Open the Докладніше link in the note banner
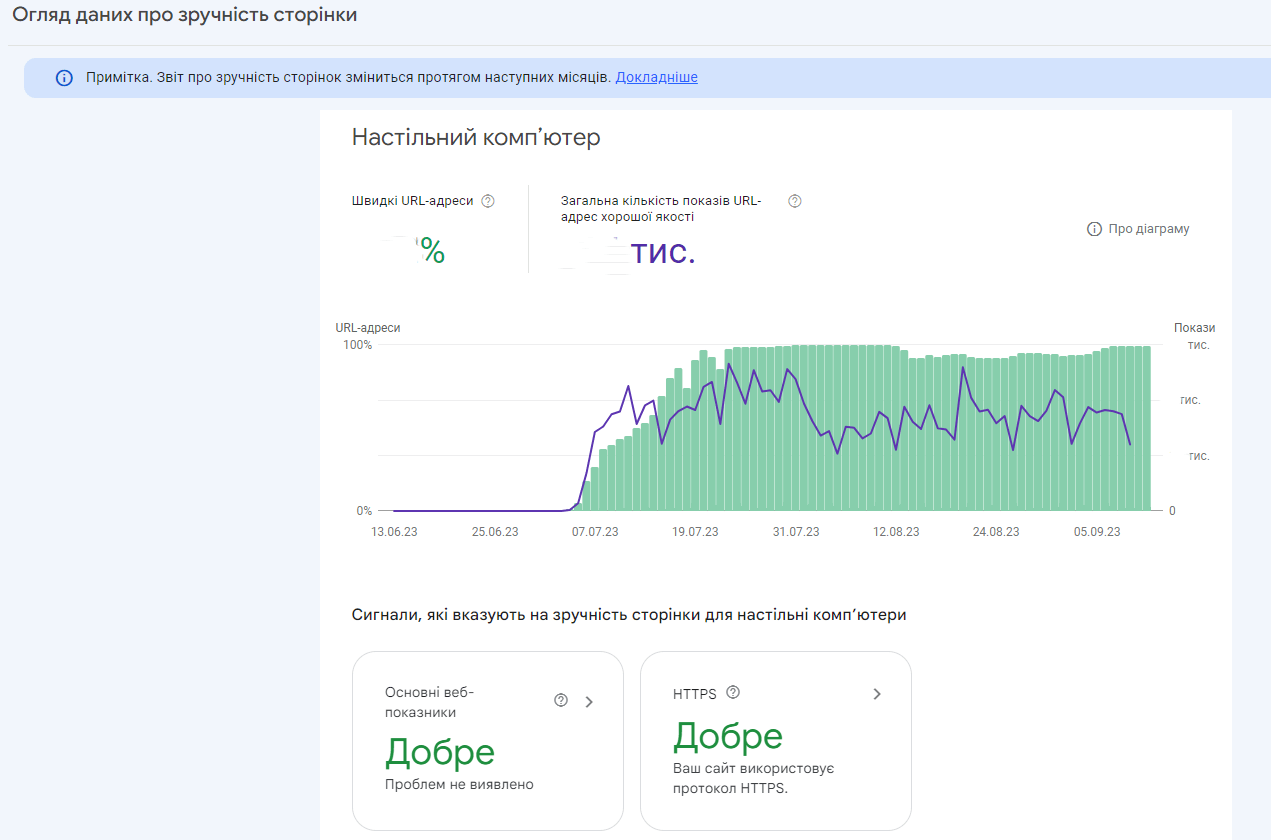 click(x=656, y=77)
